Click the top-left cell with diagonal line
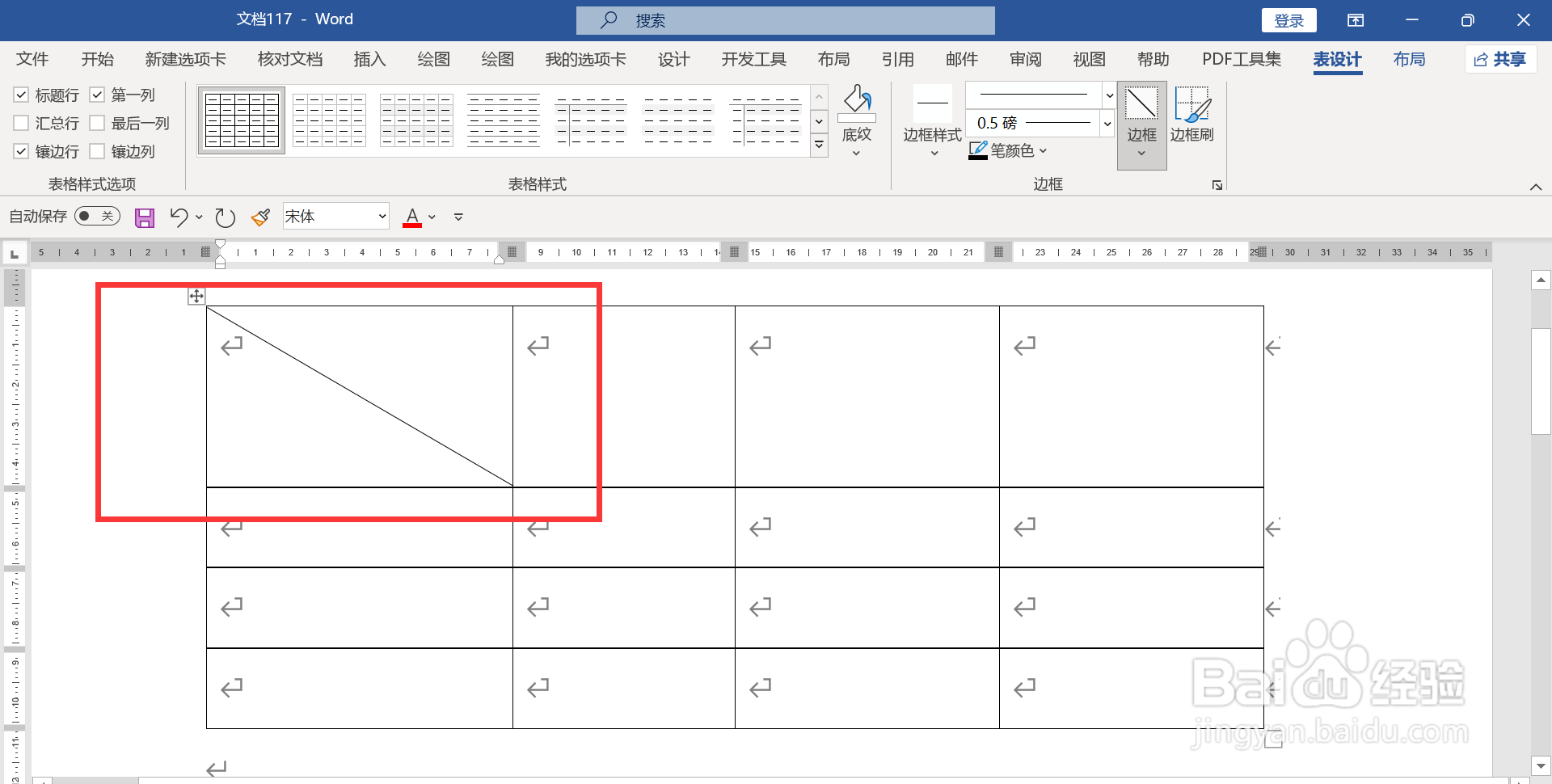Viewport: 1552px width, 784px height. point(360,396)
